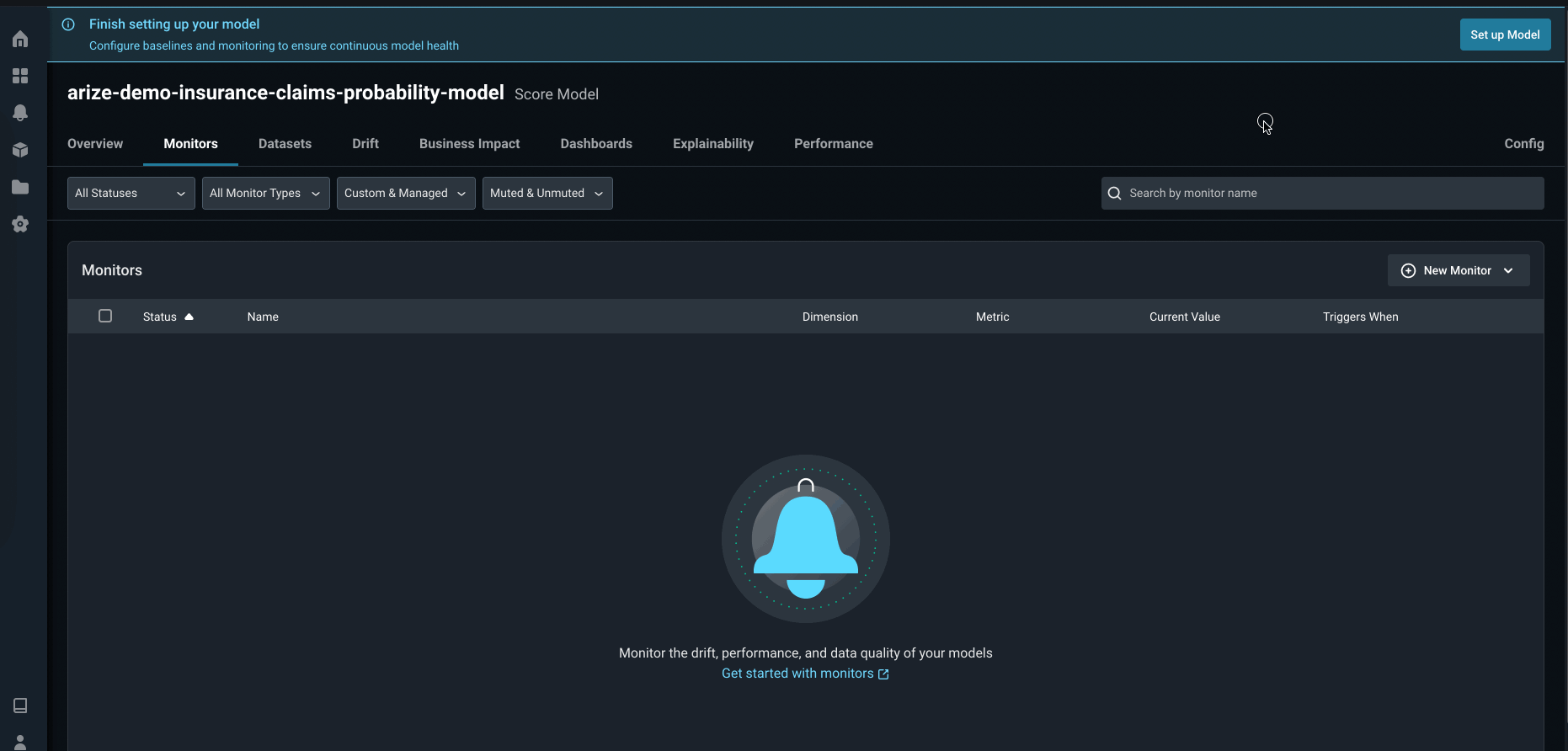Open the Custom & Managed filter dropdown
This screenshot has height=751, width=1568.
click(x=406, y=193)
